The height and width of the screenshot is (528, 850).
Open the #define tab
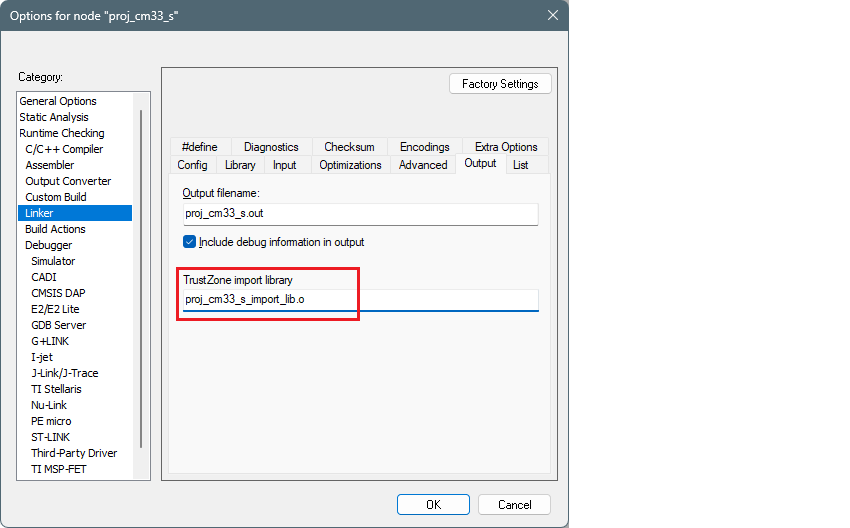click(x=200, y=147)
